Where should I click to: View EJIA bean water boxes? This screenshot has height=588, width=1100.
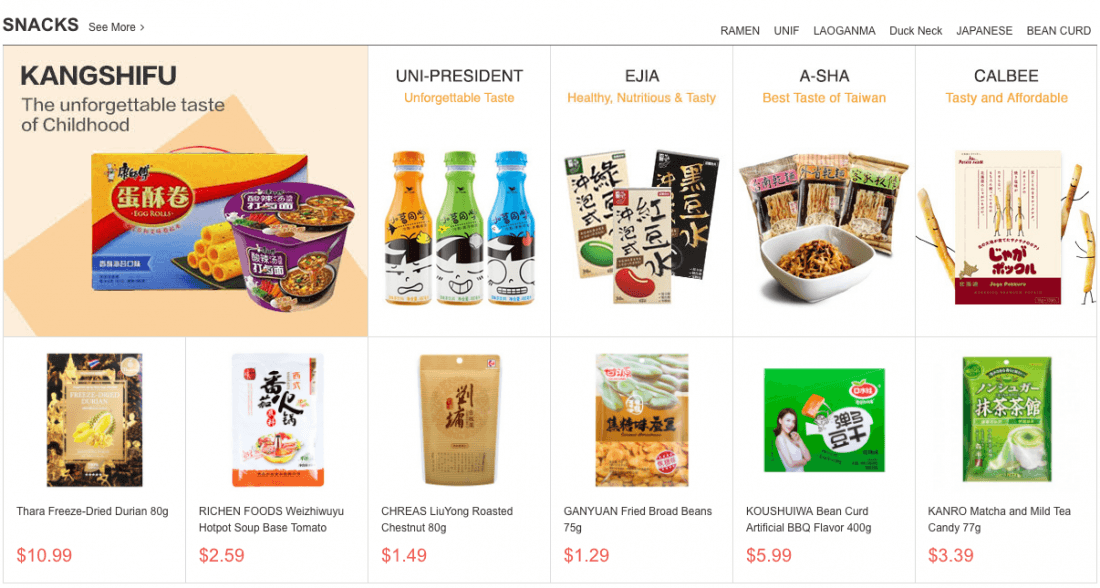[x=641, y=227]
